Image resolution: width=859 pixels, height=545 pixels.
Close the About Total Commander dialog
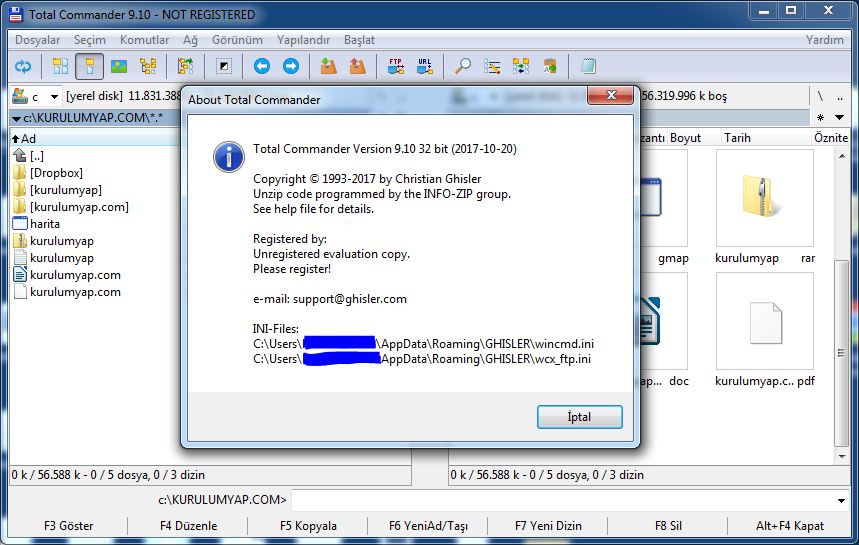pos(611,95)
